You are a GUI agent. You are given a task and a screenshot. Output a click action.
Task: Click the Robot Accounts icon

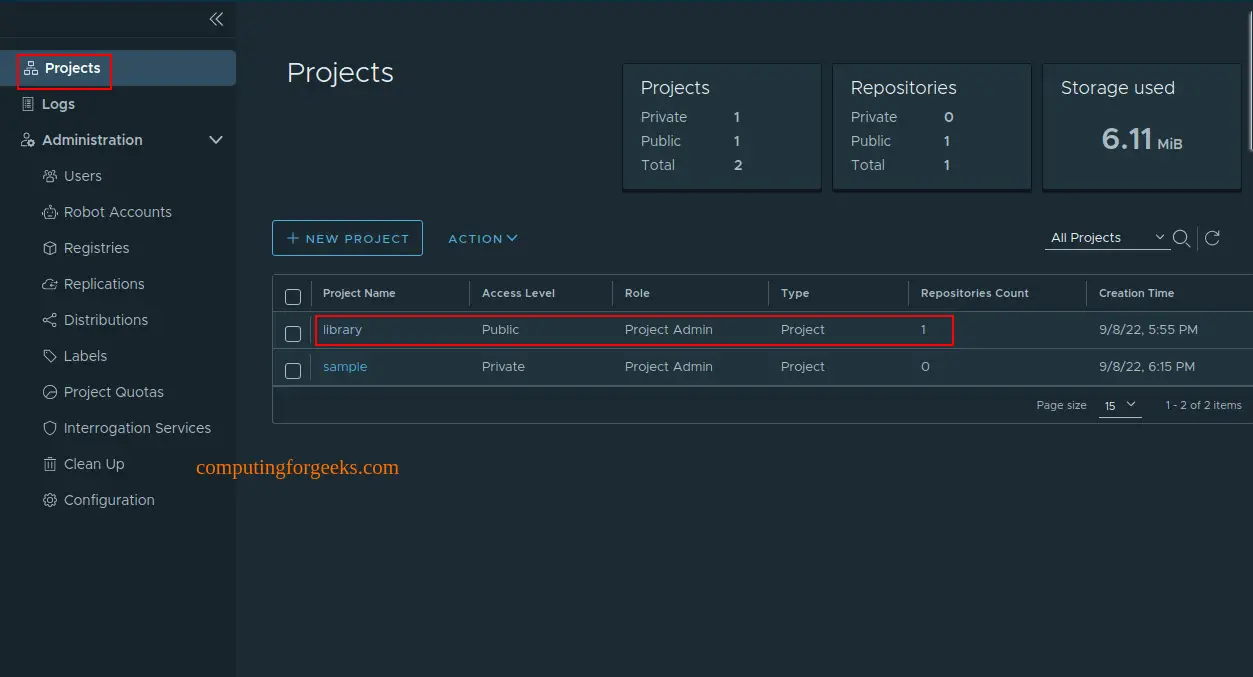[49, 212]
